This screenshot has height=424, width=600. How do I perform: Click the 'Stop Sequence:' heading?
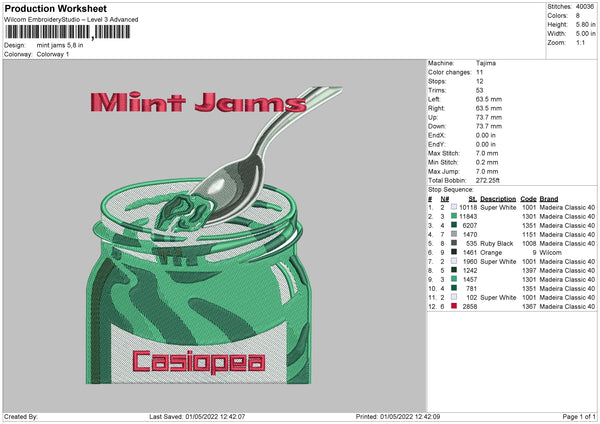[450, 189]
